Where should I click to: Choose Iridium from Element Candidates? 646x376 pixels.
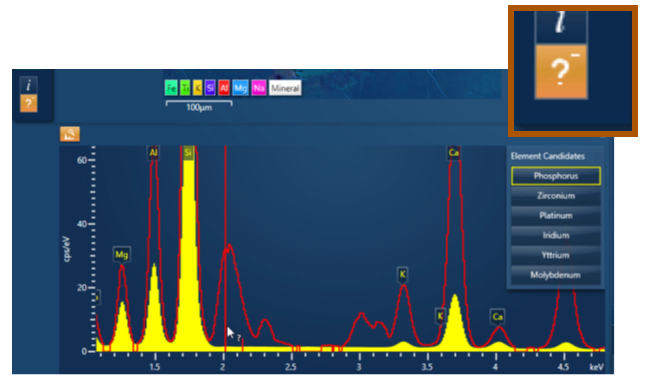(556, 235)
